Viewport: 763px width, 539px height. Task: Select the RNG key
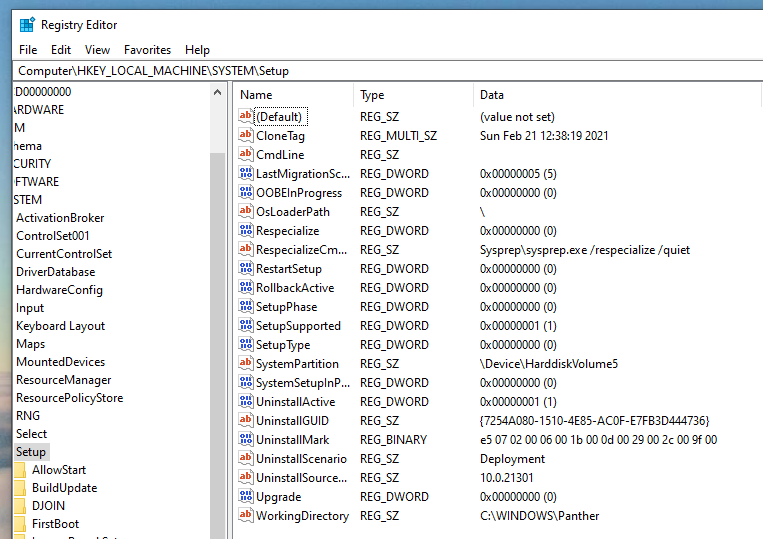(x=28, y=416)
